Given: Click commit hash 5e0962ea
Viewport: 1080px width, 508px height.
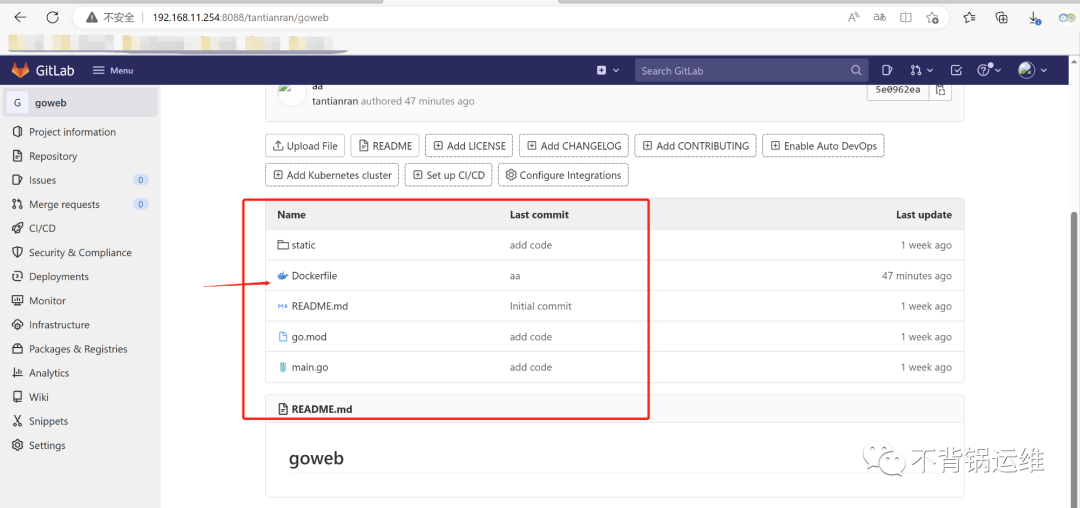Looking at the screenshot, I should tap(897, 89).
